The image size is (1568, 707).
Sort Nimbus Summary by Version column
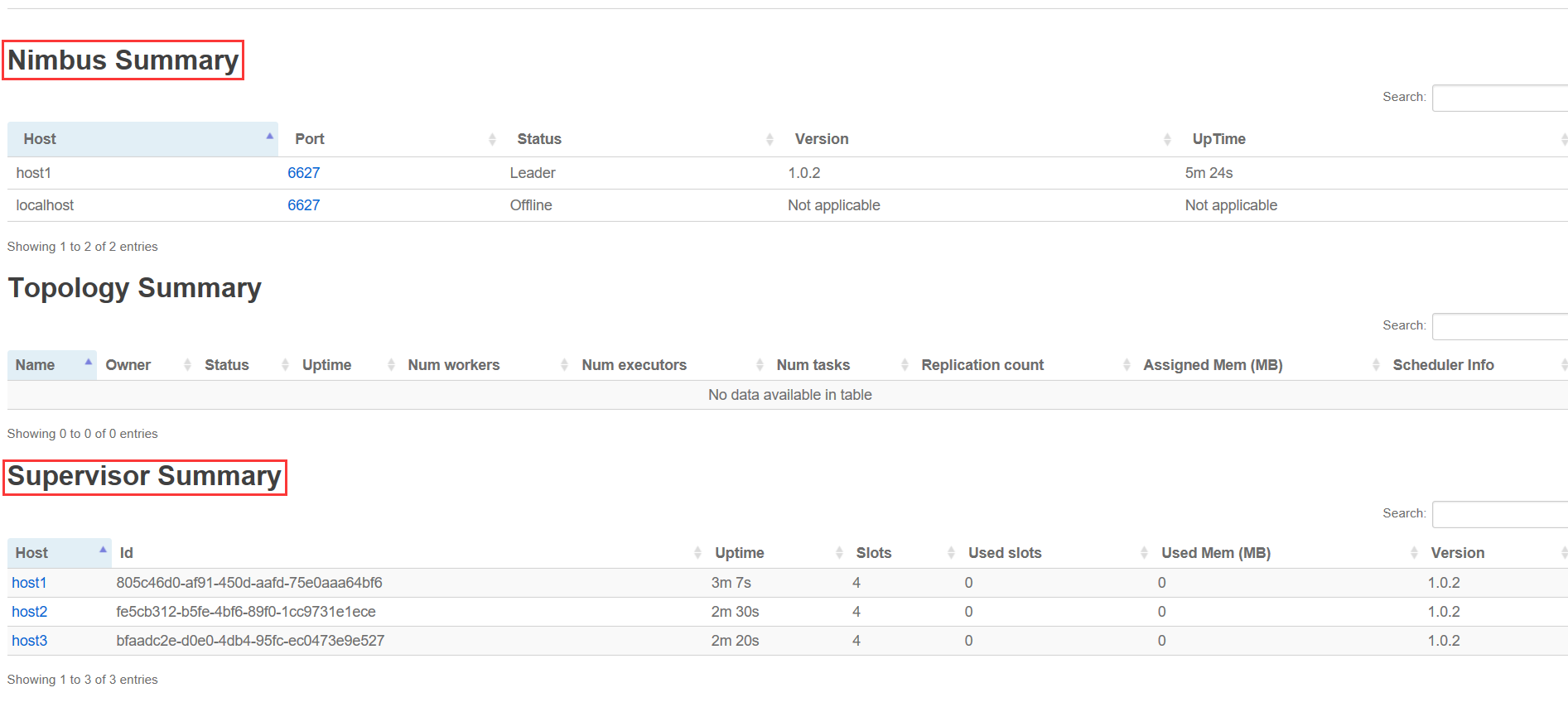click(821, 139)
